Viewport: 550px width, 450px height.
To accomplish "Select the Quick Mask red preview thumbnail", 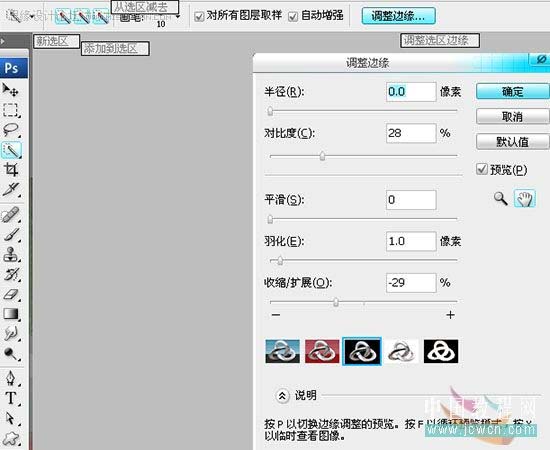I will (322, 351).
